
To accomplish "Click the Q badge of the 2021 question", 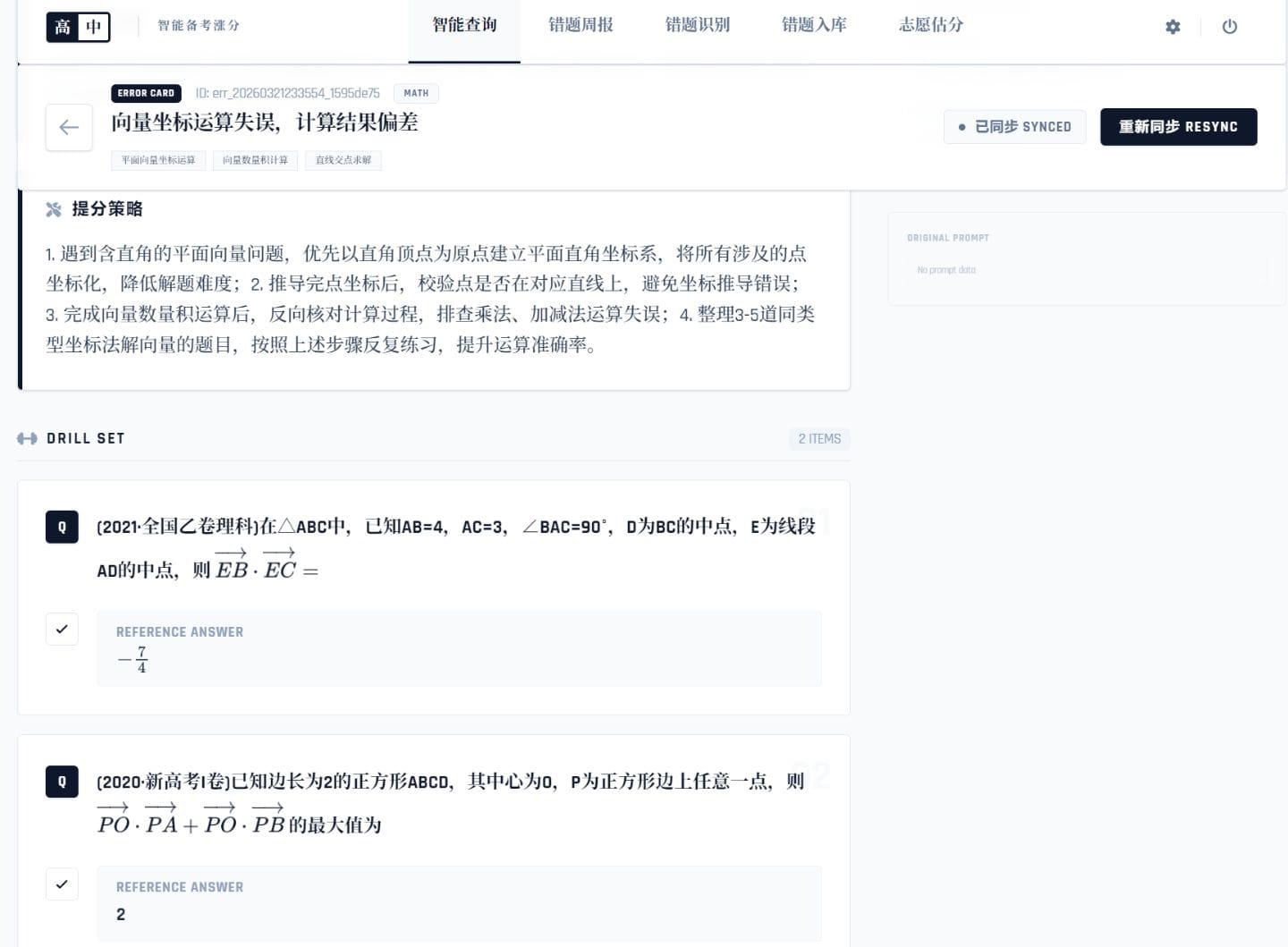I will (62, 528).
